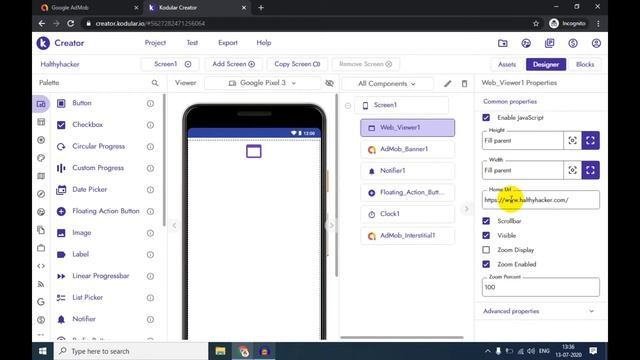Image resolution: width=640 pixels, height=360 pixels.
Task: Click the Copy Screen button
Action: tap(297, 64)
